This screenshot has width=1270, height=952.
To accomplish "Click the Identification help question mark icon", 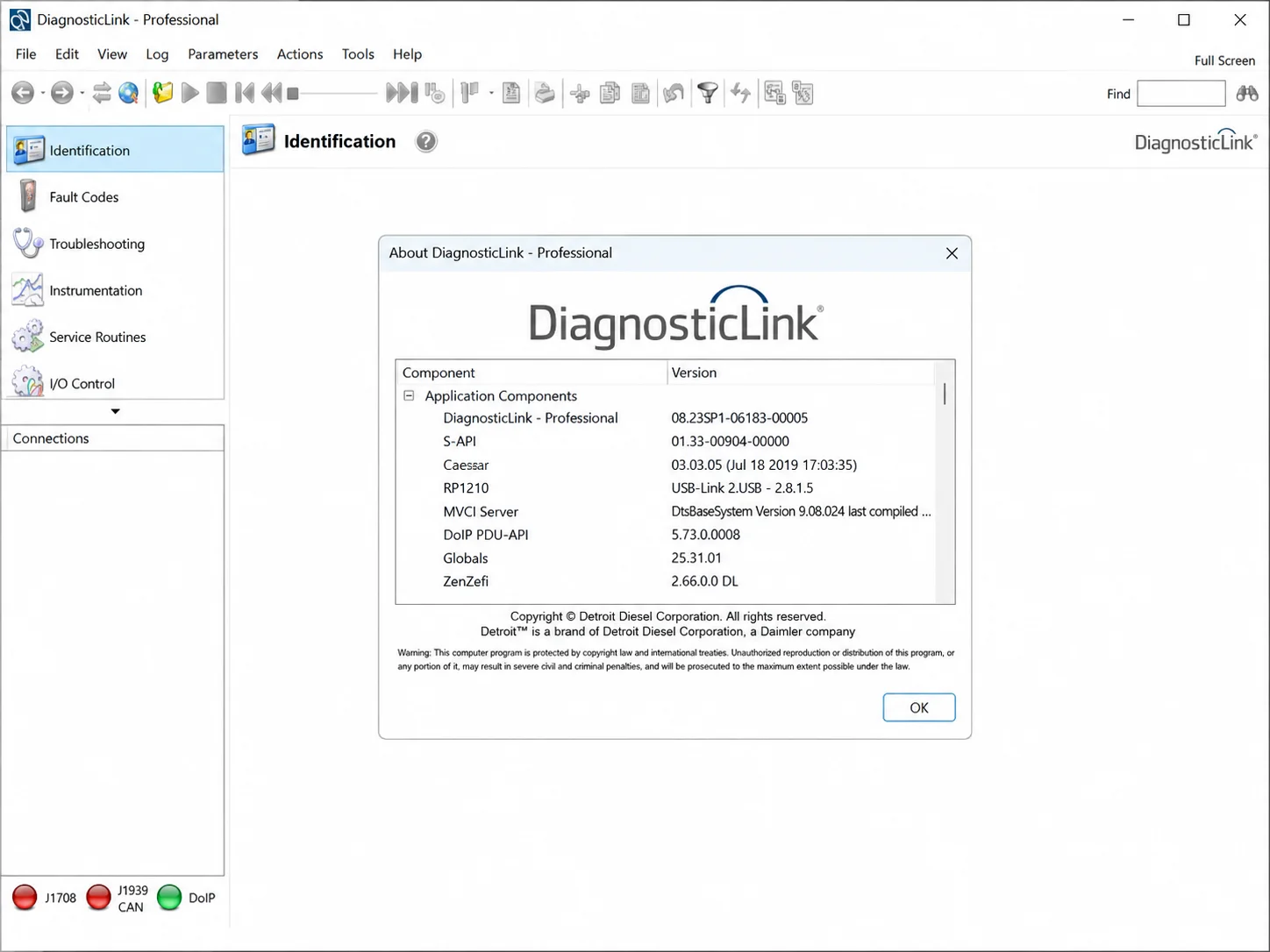I will point(426,141).
